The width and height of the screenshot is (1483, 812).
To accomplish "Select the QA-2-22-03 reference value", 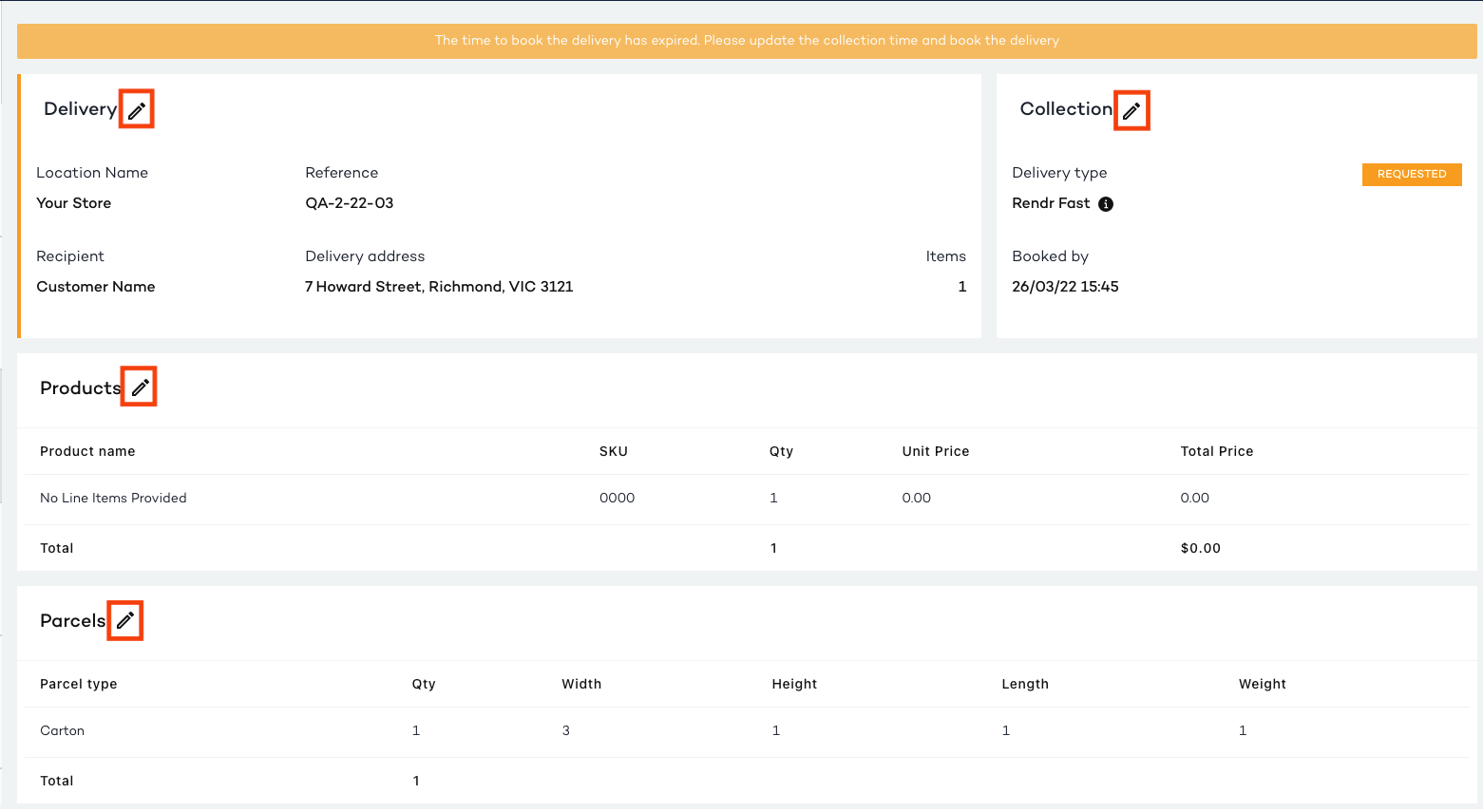I will coord(349,203).
